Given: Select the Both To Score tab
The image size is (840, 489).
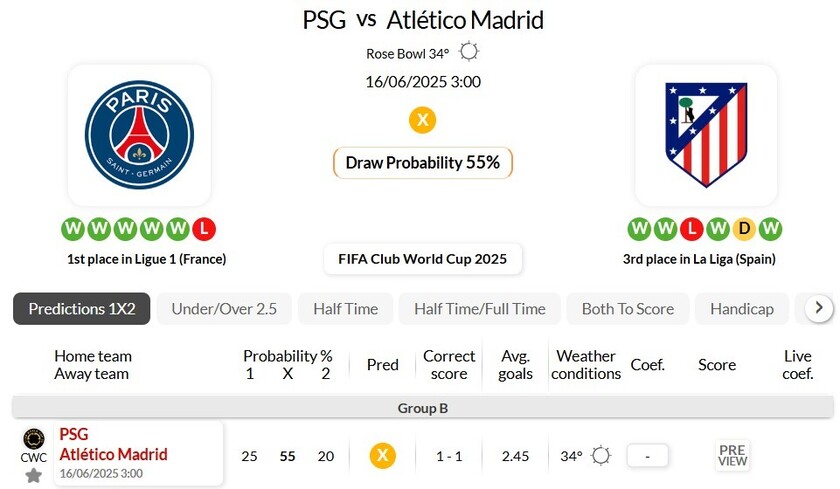Looking at the screenshot, I should [x=628, y=309].
